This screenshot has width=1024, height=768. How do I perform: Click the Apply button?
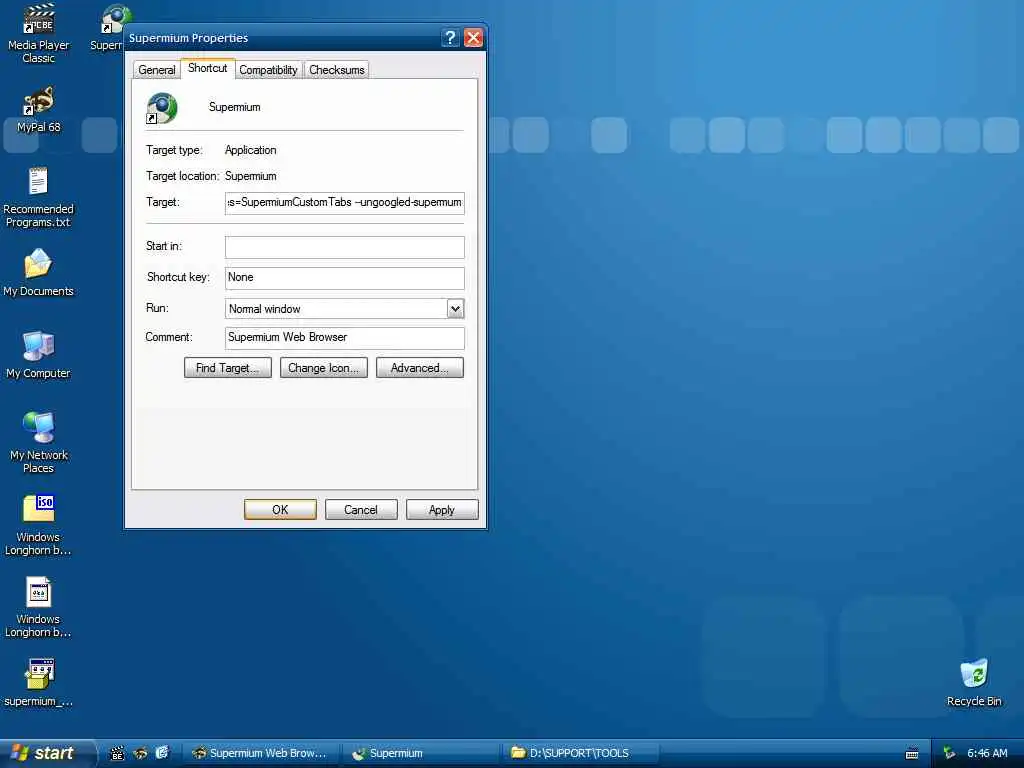pyautogui.click(x=442, y=509)
